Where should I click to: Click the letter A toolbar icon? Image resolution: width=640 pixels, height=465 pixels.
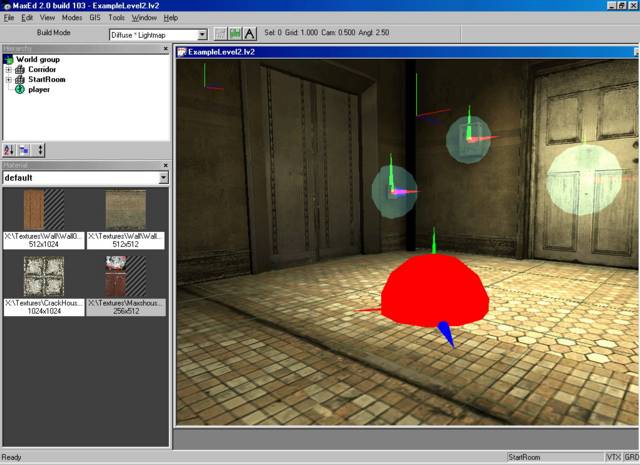tap(250, 33)
